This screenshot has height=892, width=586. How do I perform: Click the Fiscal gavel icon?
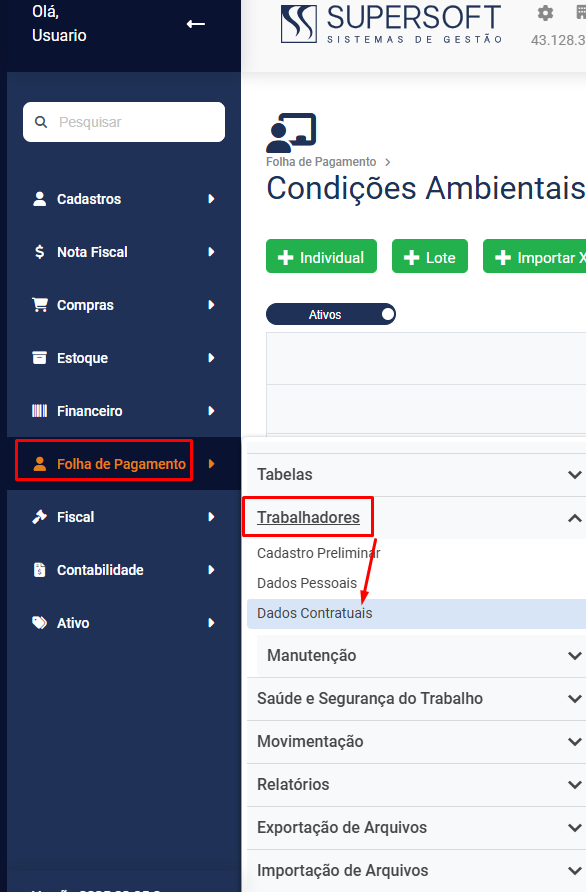pos(39,517)
